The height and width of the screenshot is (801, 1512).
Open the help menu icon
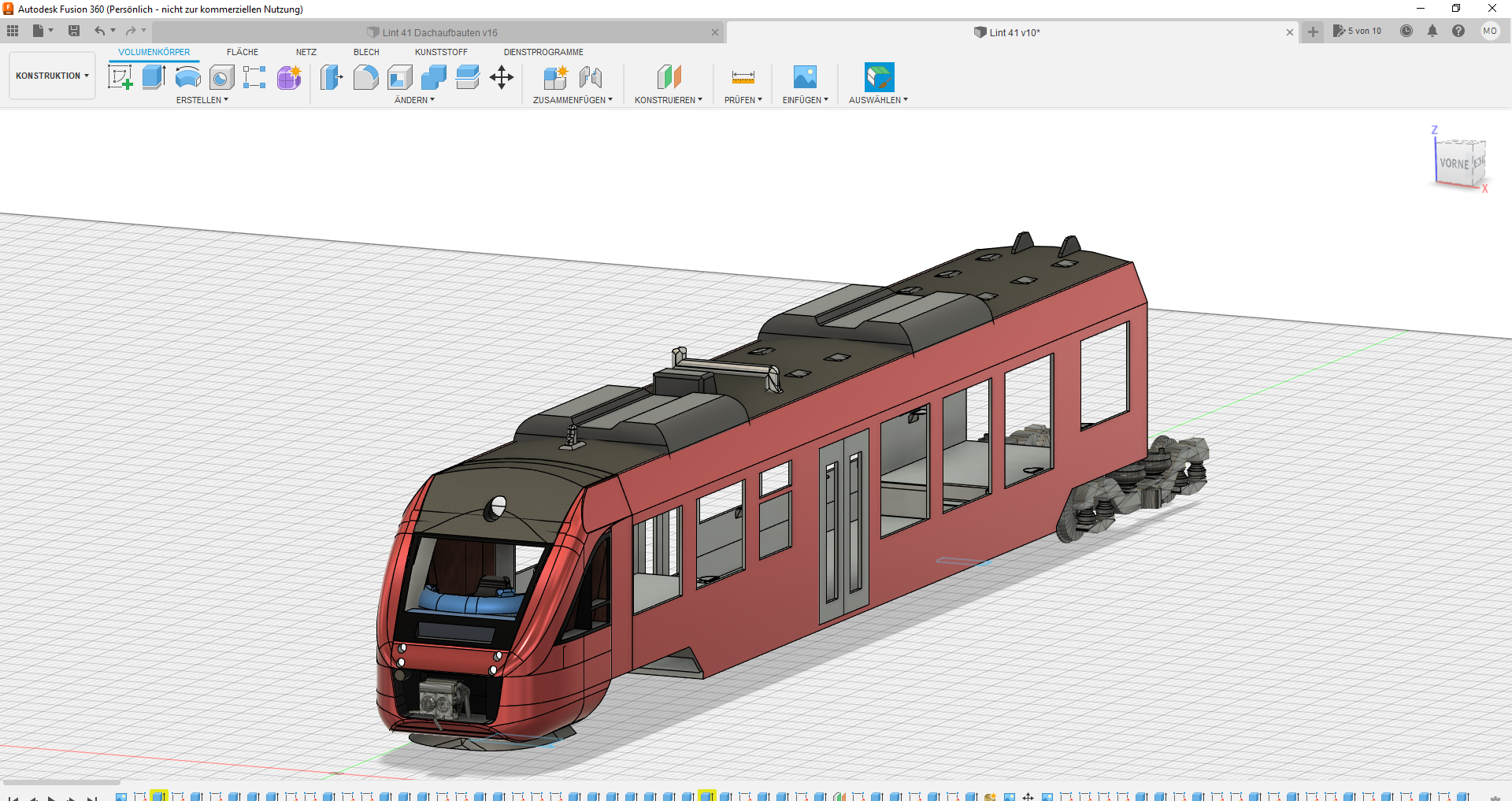click(1458, 31)
